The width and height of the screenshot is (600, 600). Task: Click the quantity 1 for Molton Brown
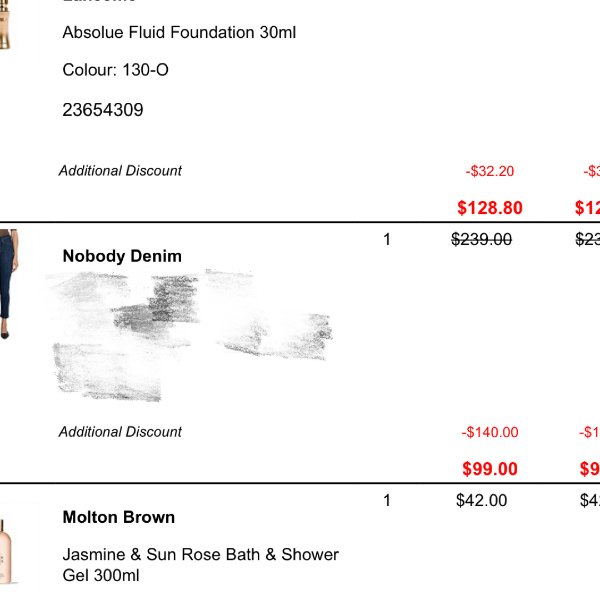point(387,501)
